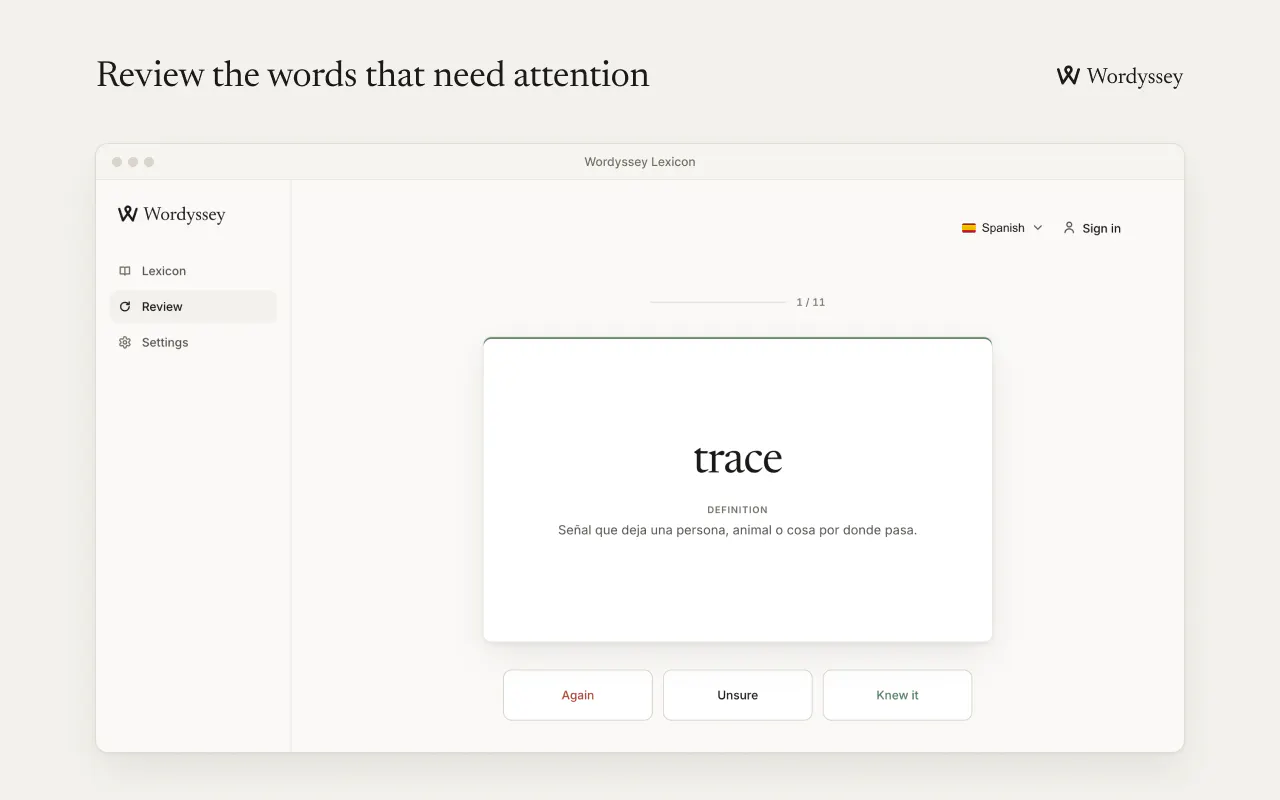Click the "Wordyssey Lexicon" window title
The height and width of the screenshot is (800, 1280).
click(640, 162)
